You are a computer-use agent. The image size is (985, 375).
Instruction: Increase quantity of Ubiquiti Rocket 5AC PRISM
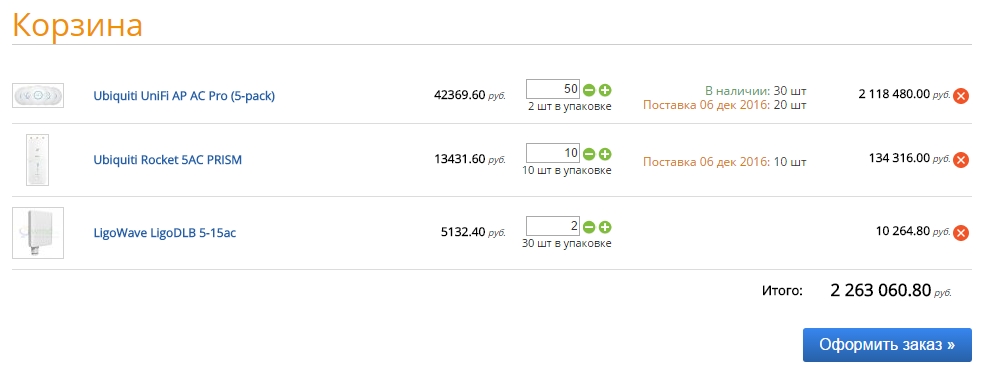[605, 154]
